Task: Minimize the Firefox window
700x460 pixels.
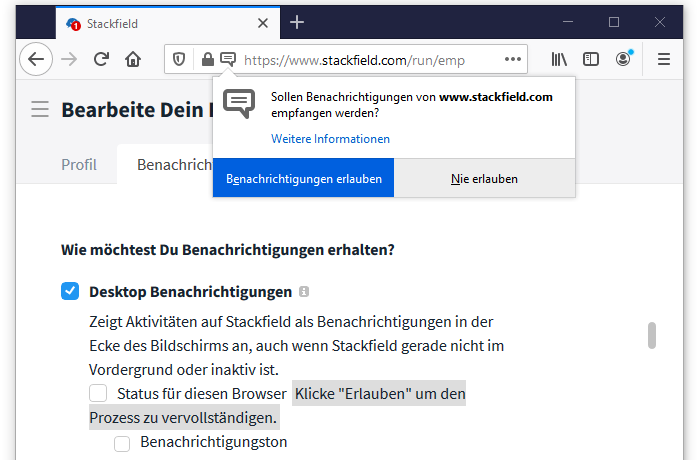Action: point(568,22)
